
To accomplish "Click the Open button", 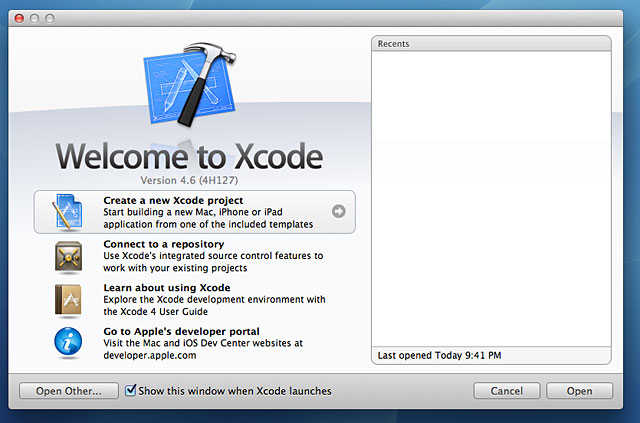I will coord(579,391).
